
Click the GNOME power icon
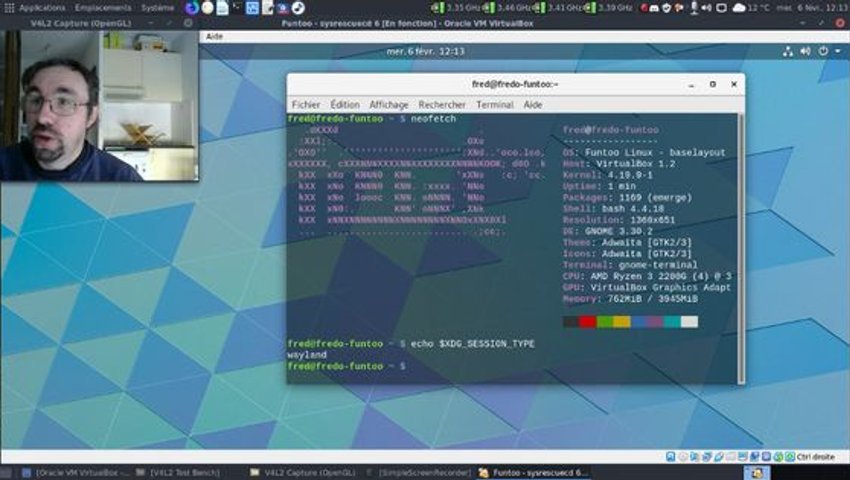pyautogui.click(x=823, y=51)
